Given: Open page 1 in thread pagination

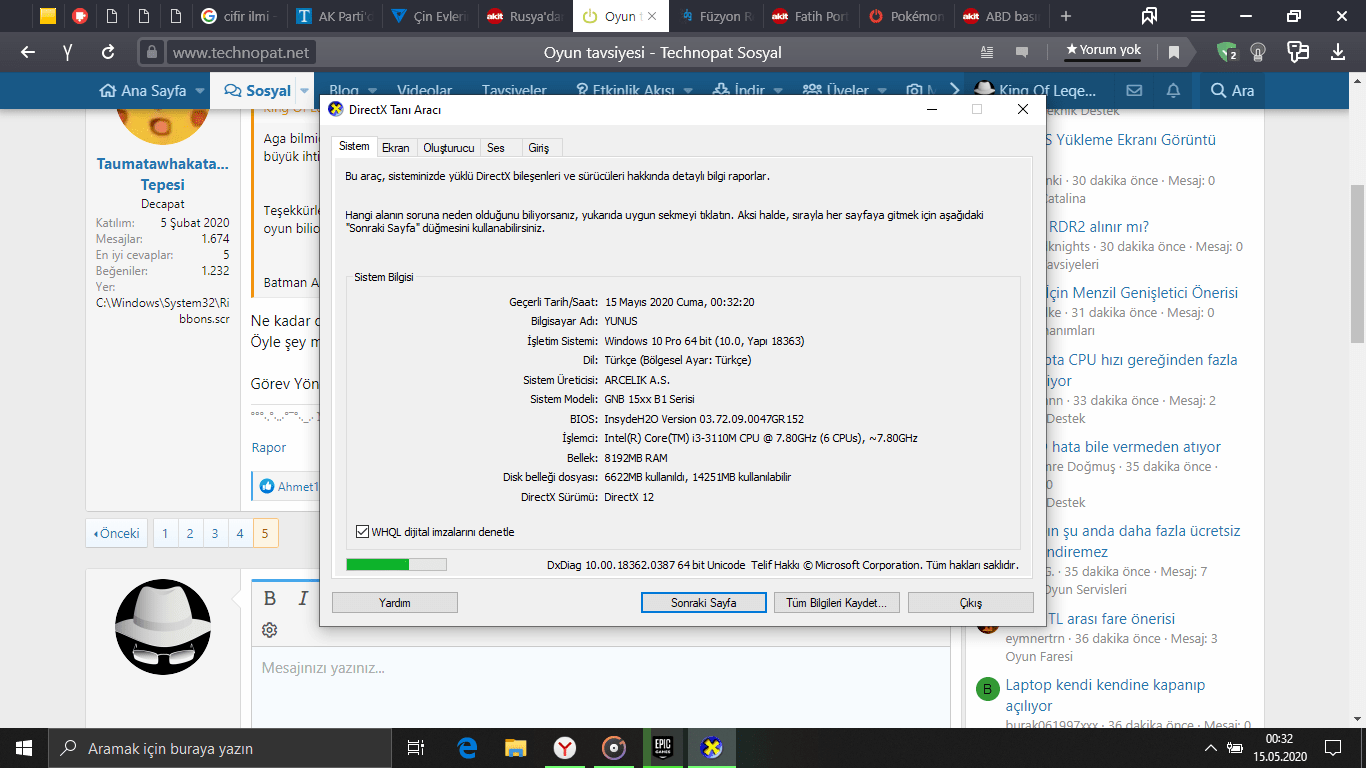Looking at the screenshot, I should [165, 533].
